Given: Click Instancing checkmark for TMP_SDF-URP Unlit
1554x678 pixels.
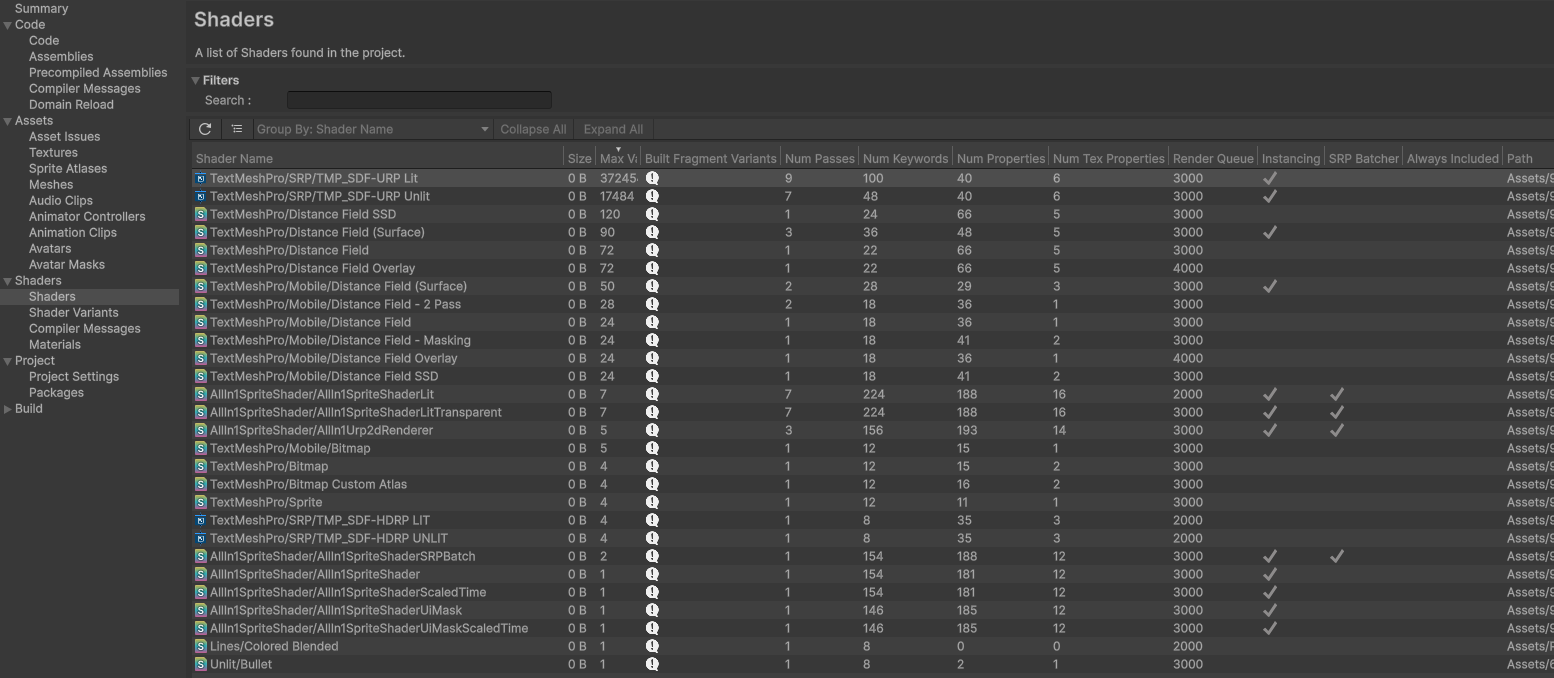Looking at the screenshot, I should [x=1270, y=196].
